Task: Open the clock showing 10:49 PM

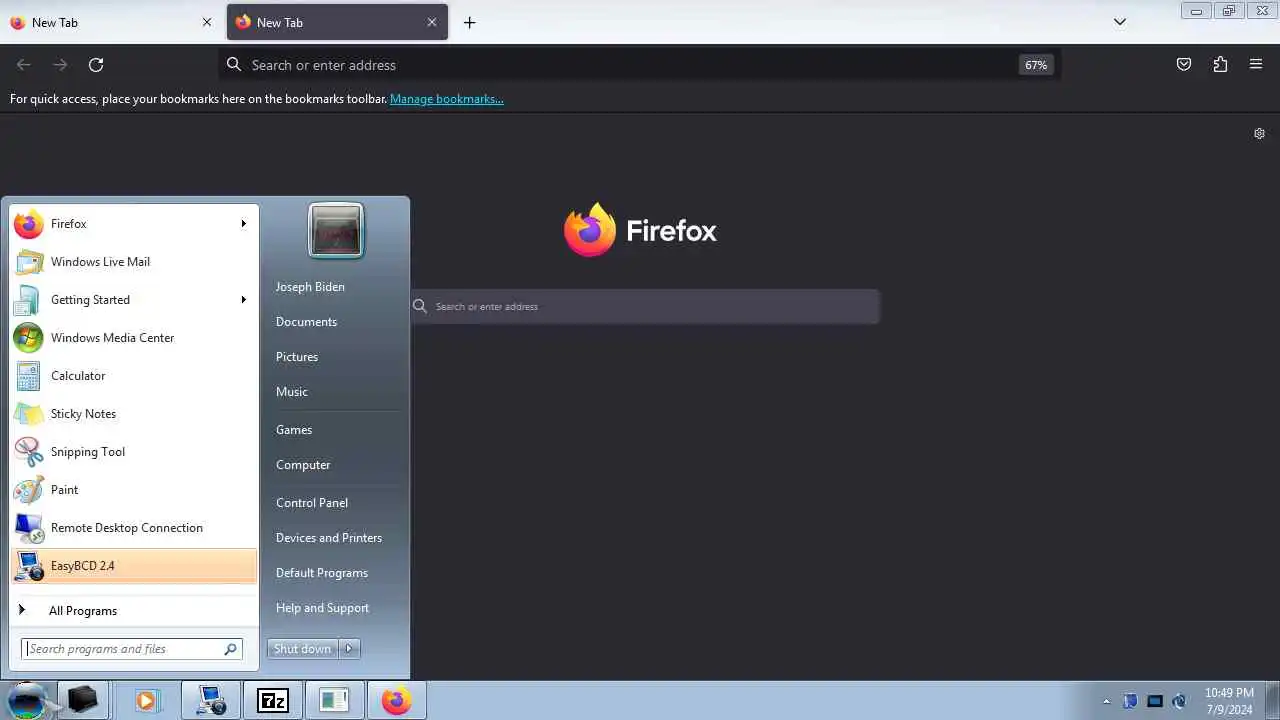Action: 1229,701
